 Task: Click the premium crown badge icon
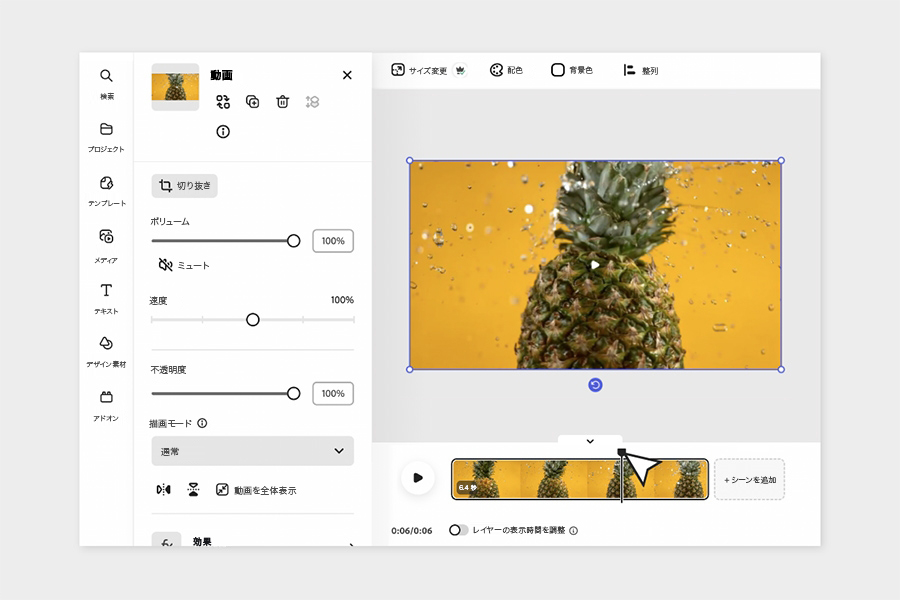coord(460,70)
